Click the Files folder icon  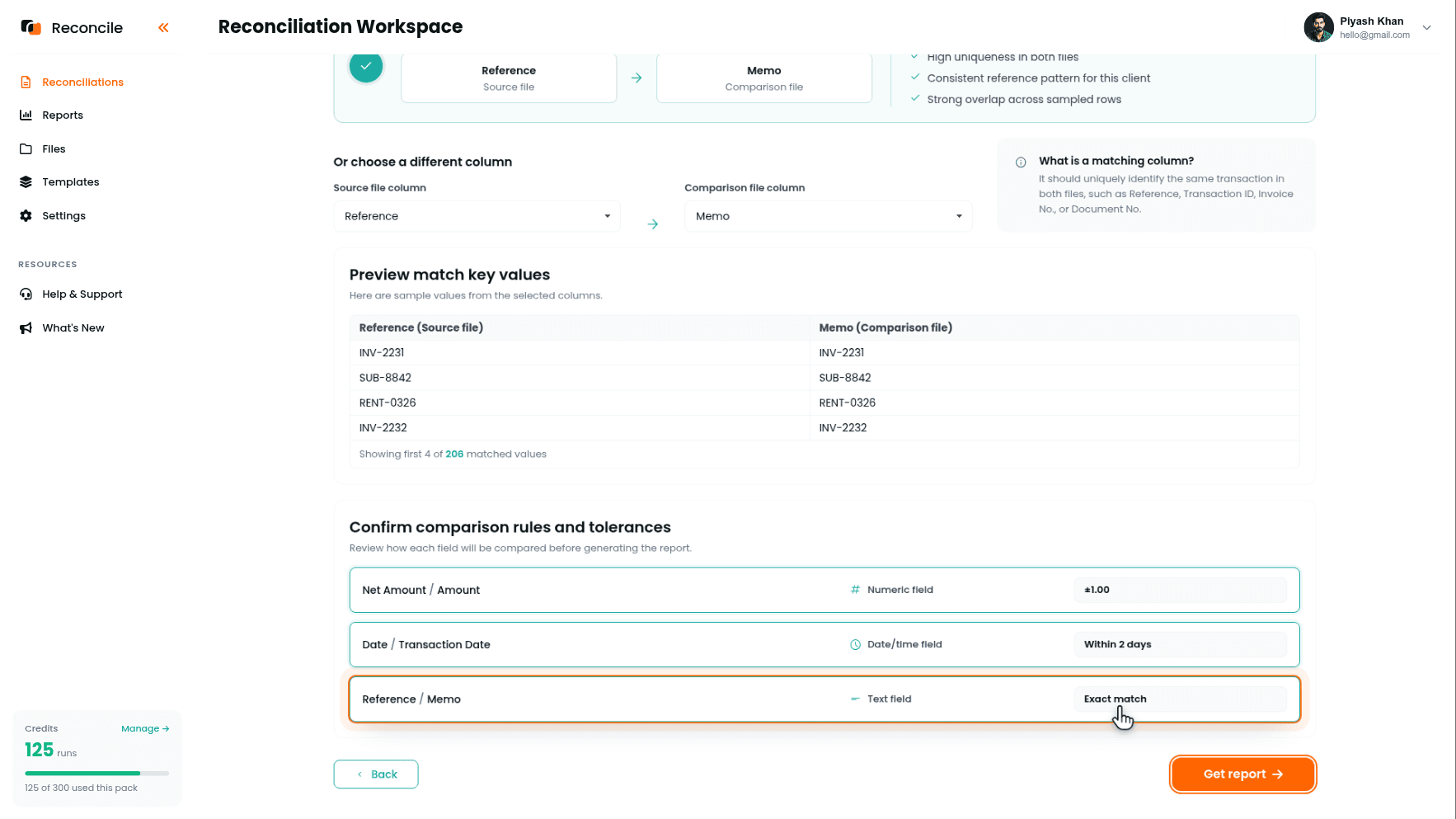[26, 149]
